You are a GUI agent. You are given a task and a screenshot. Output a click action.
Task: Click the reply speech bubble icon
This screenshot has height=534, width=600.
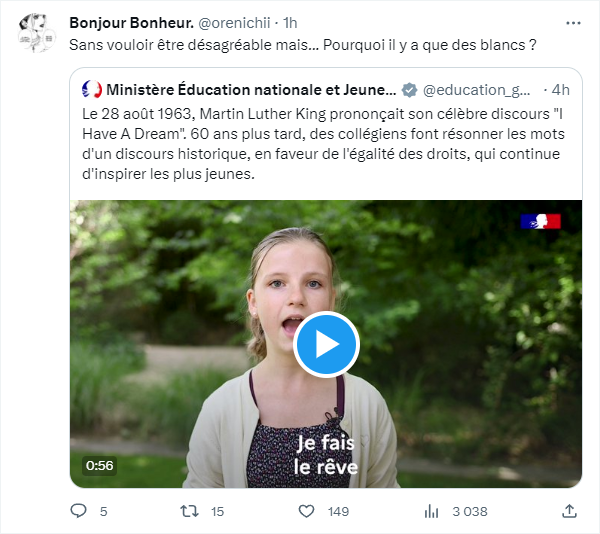[x=79, y=511]
